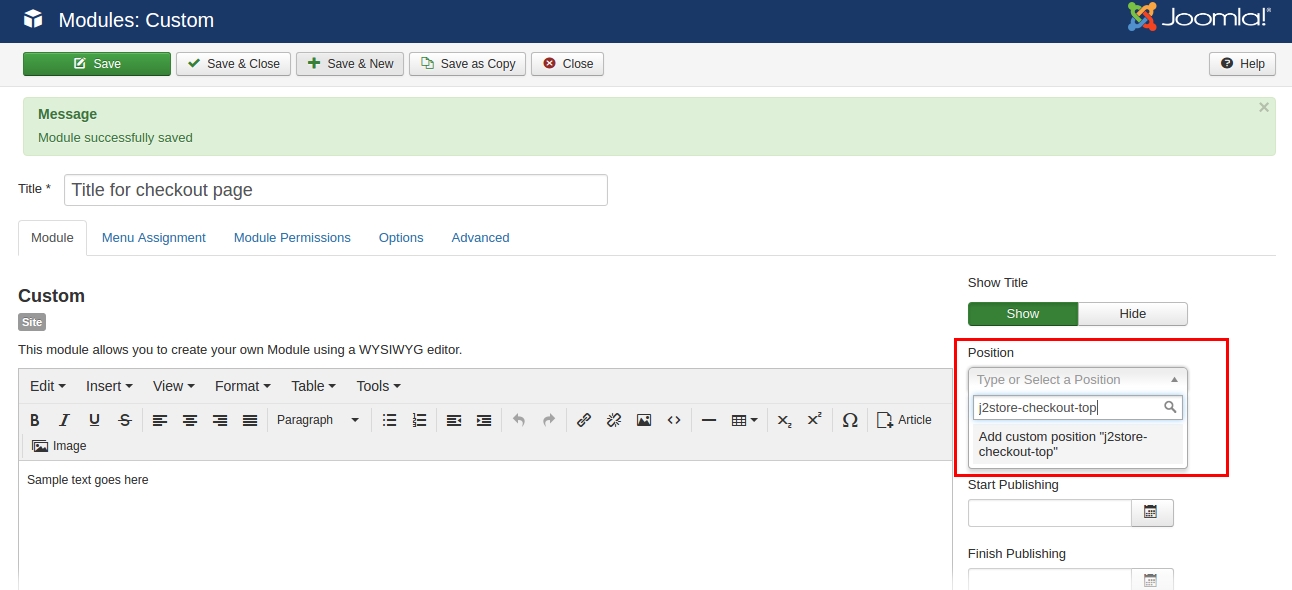The height and width of the screenshot is (590, 1292).
Task: Click the remove link icon
Action: coord(614,420)
